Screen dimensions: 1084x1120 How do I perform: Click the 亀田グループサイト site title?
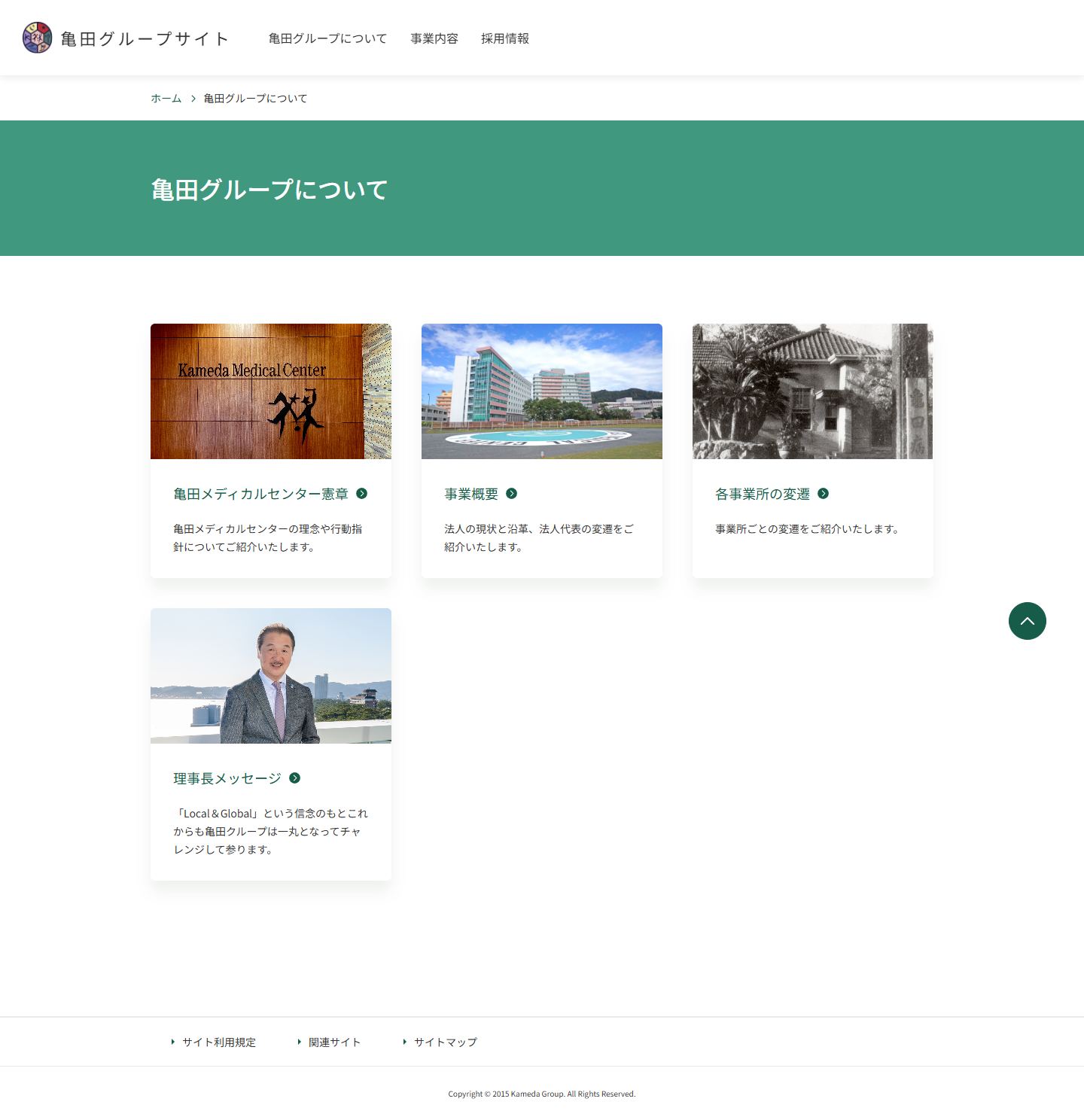coord(145,38)
